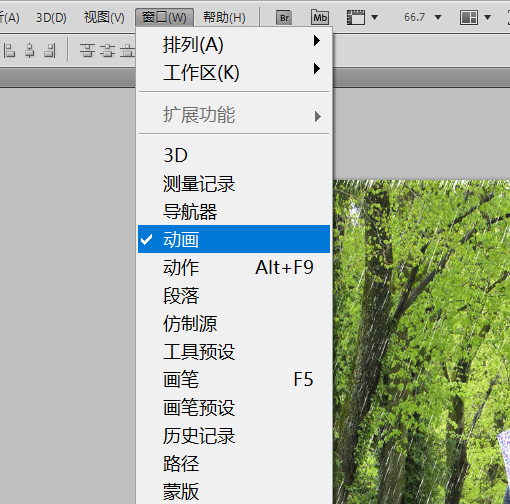Open the 窗口(W) menu

pyautogui.click(x=164, y=17)
